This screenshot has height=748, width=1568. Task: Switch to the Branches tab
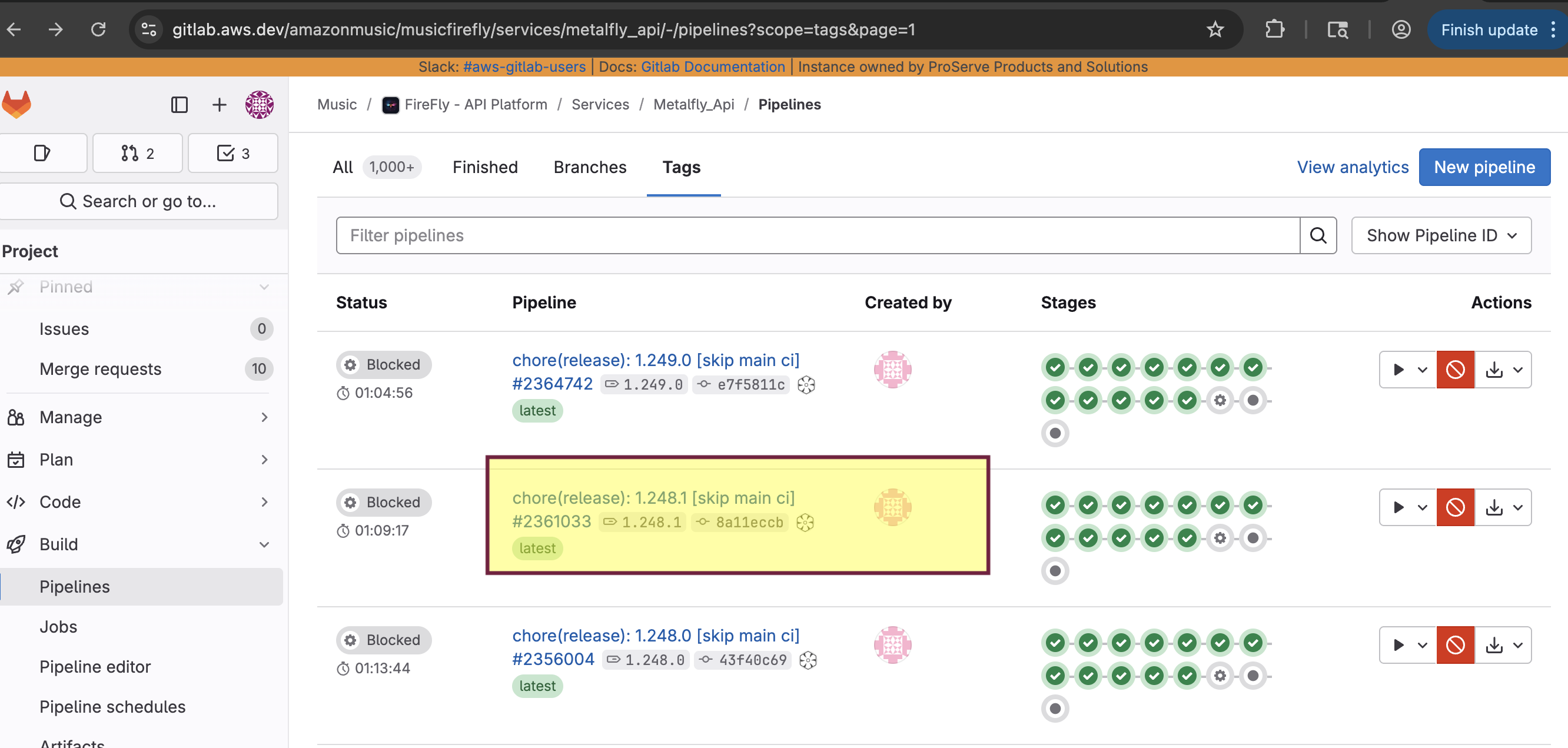tap(589, 167)
